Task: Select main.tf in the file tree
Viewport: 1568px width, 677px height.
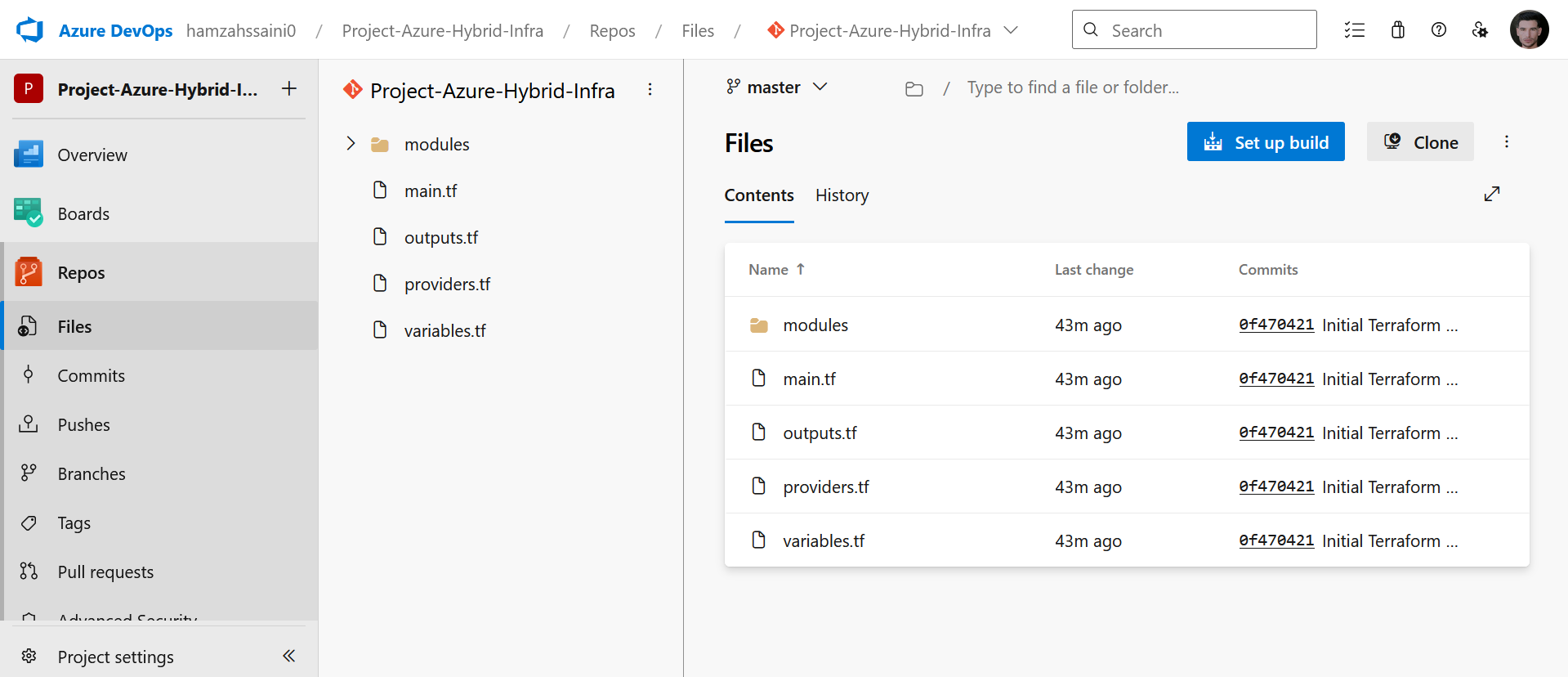Action: pos(431,191)
